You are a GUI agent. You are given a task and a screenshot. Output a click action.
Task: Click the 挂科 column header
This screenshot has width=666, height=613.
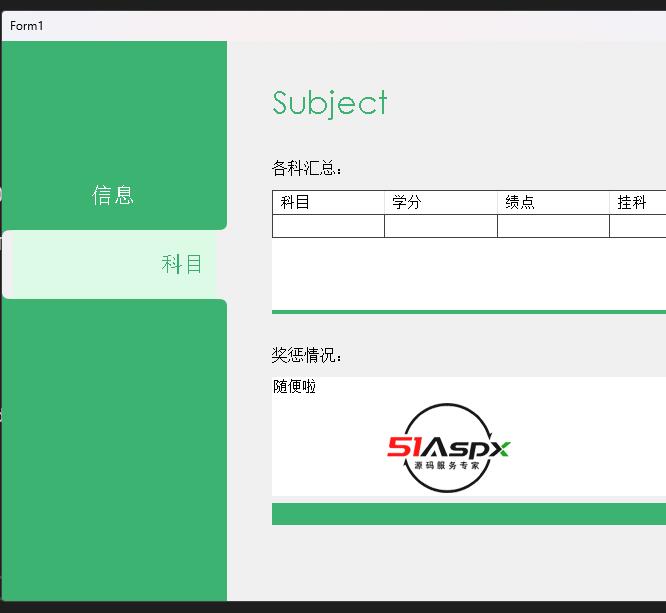638,203
